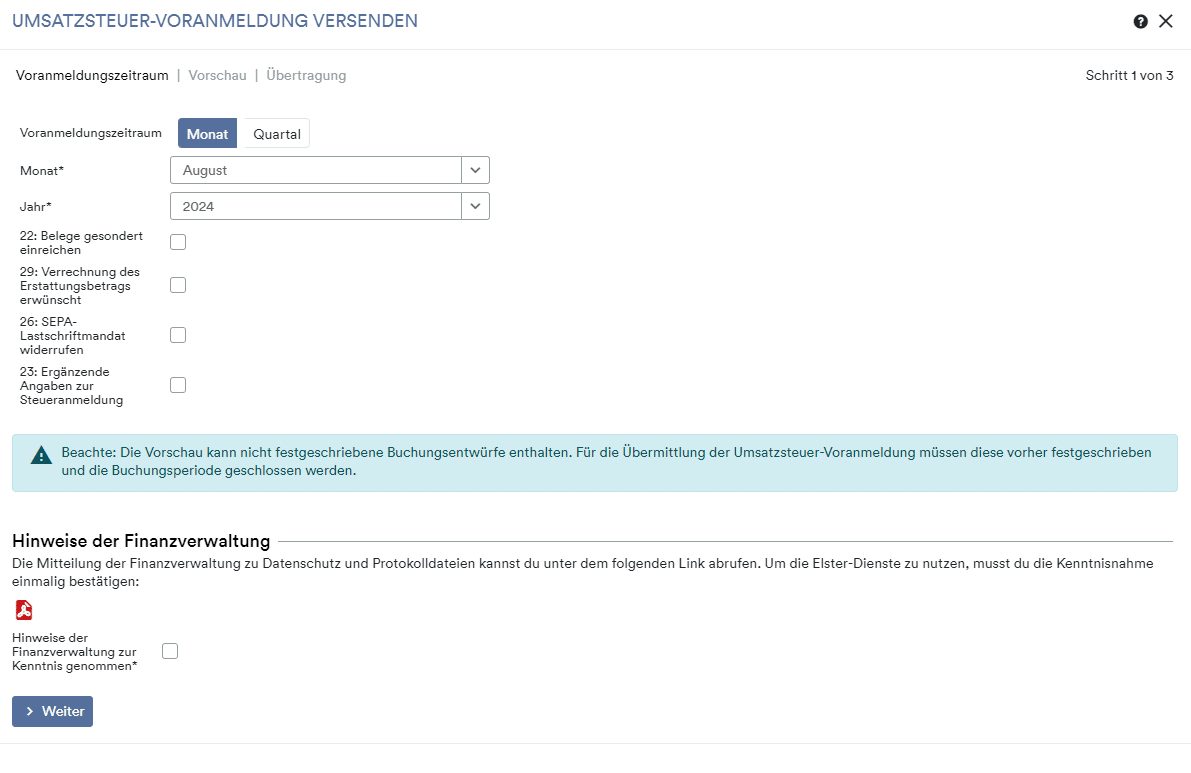The width and height of the screenshot is (1191, 773).
Task: Click the dialog title 'UMSATZSTEUER-VORANMELDUNG VERSENDEN'
Action: [x=215, y=21]
